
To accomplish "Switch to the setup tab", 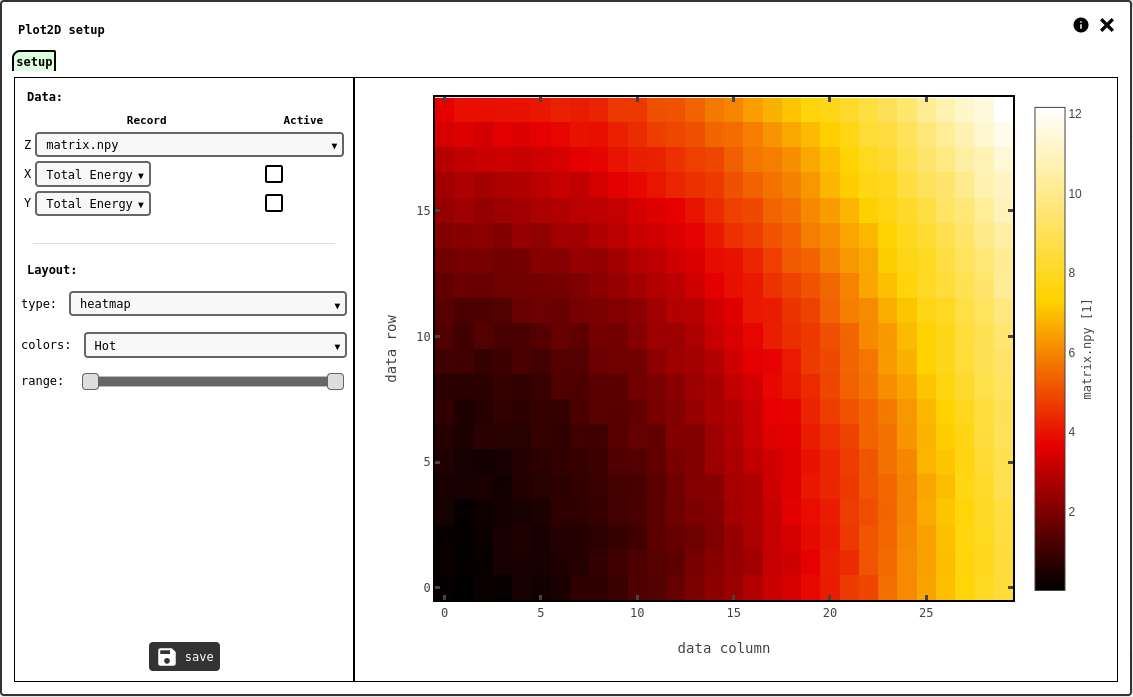I will pos(34,62).
